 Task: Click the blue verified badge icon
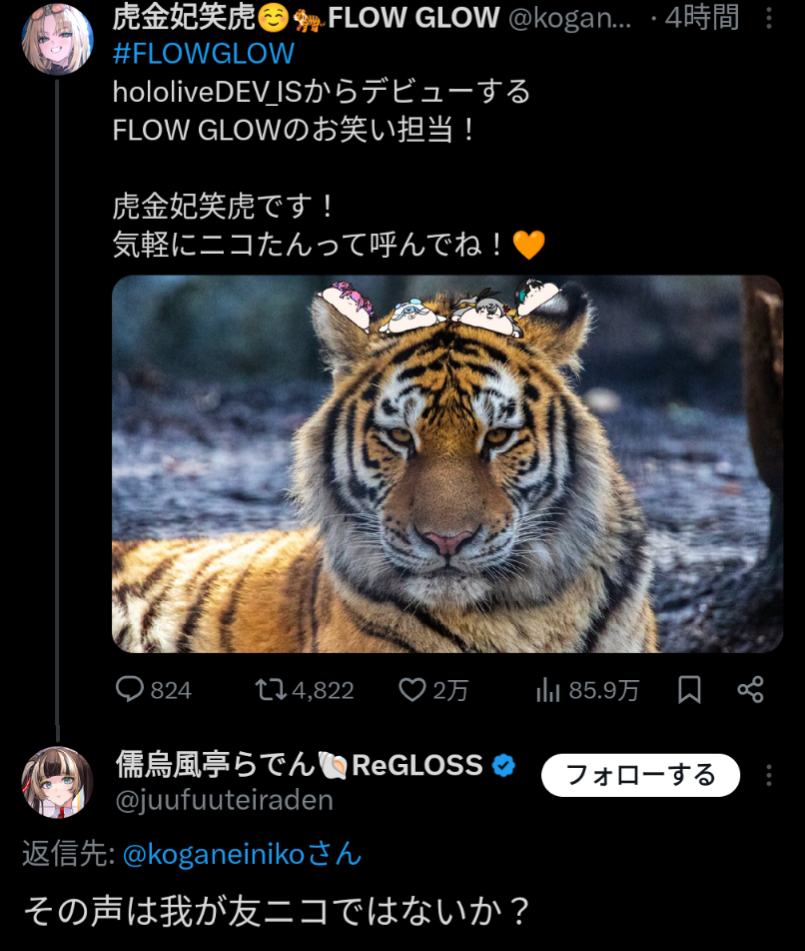(x=505, y=766)
